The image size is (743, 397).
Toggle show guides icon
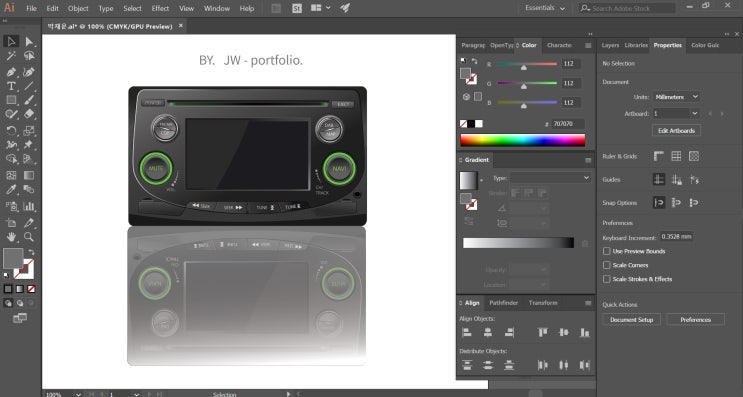[659, 180]
